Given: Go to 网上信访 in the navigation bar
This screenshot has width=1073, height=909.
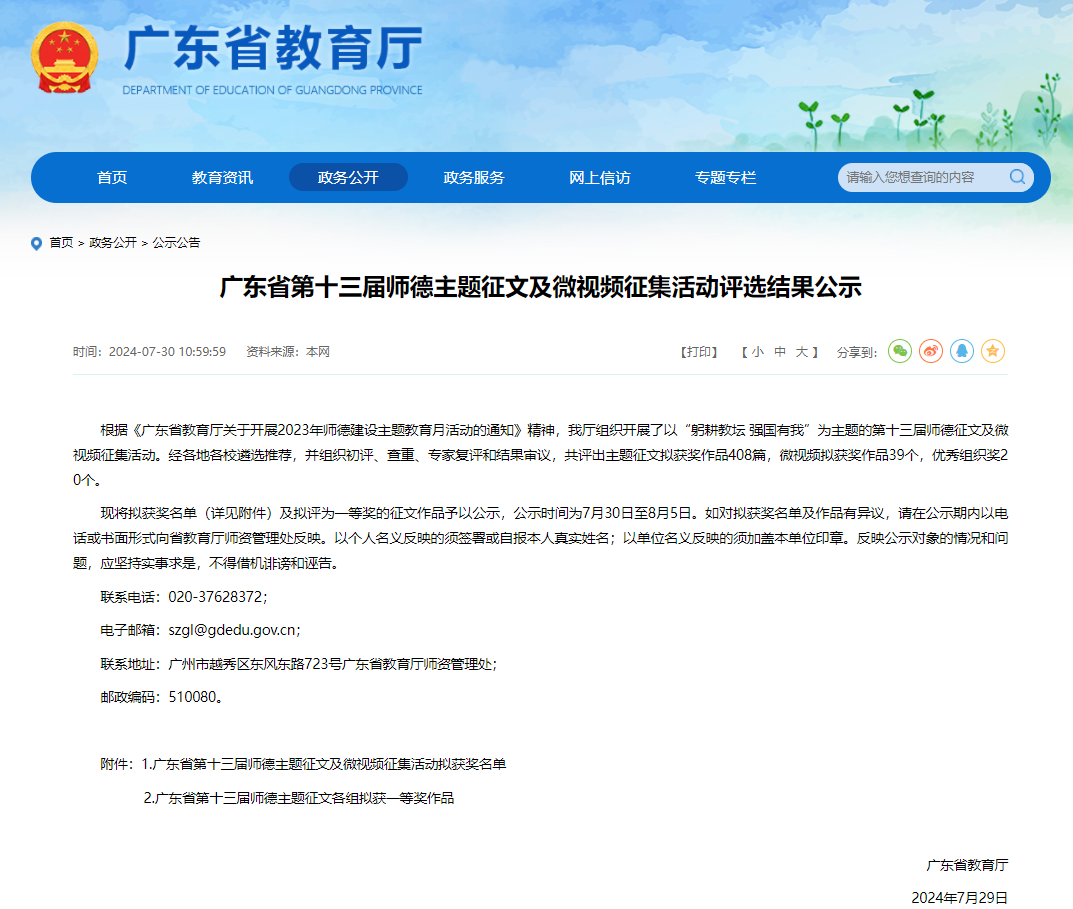Looking at the screenshot, I should coord(600,178).
